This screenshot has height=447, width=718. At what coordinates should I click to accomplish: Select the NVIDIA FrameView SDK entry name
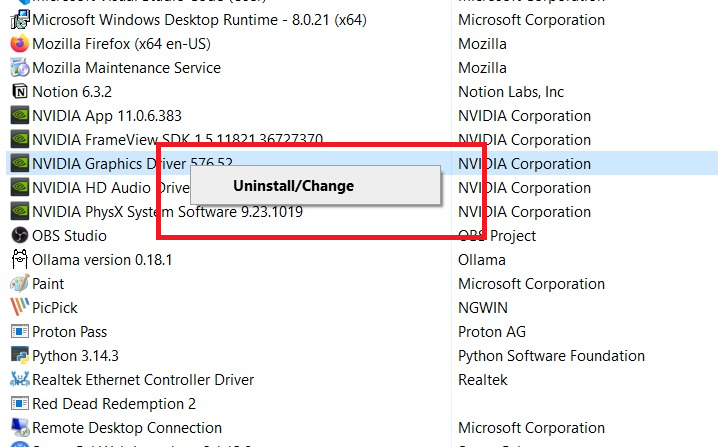pyautogui.click(x=178, y=139)
